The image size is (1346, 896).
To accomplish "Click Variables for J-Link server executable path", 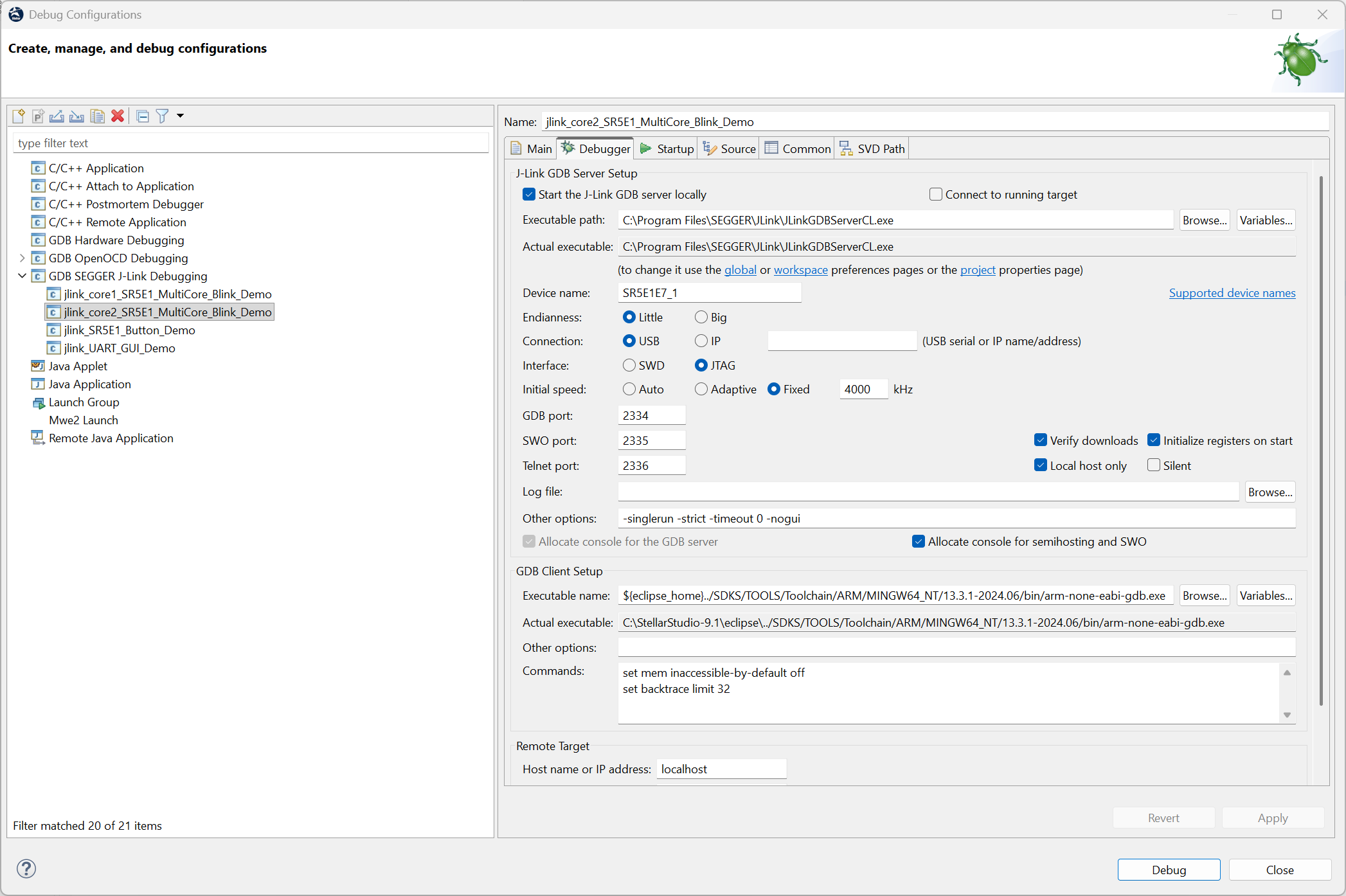I will (x=1266, y=220).
